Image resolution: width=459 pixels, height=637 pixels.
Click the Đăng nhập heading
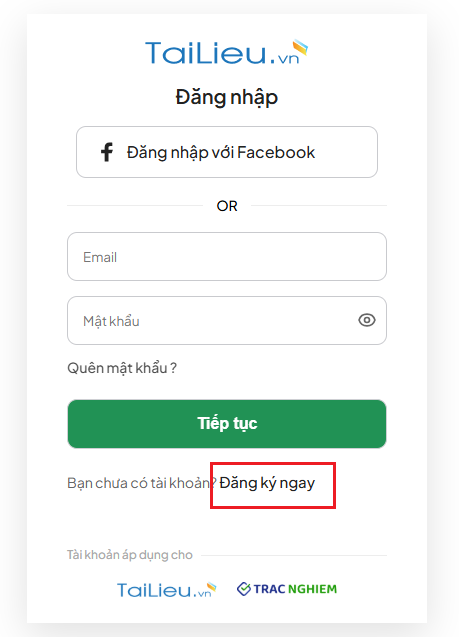pos(227,98)
